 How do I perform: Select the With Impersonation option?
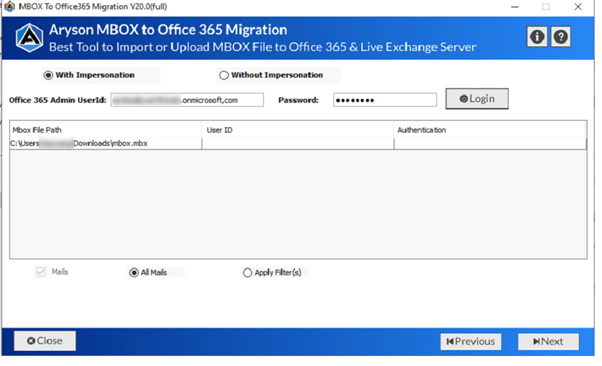(x=48, y=75)
